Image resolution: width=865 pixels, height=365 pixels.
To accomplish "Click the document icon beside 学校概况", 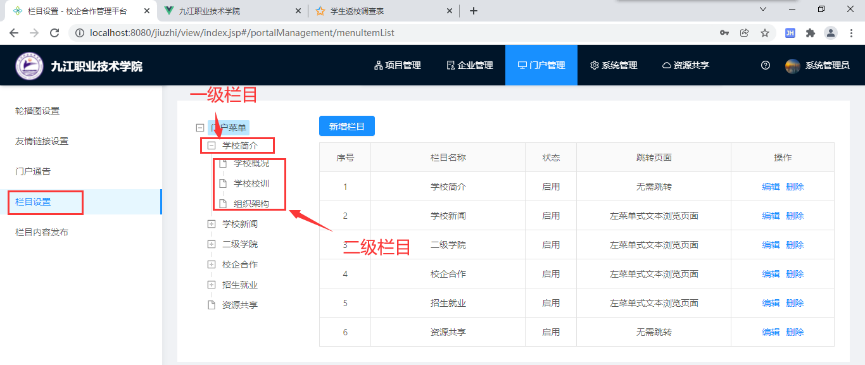I will [x=223, y=164].
